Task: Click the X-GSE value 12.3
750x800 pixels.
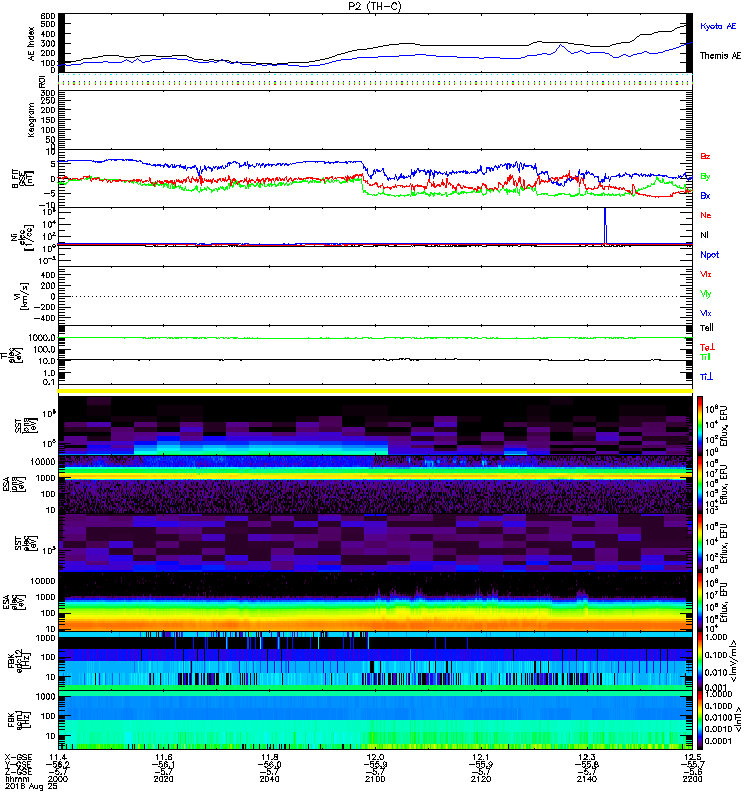Action: point(587,757)
